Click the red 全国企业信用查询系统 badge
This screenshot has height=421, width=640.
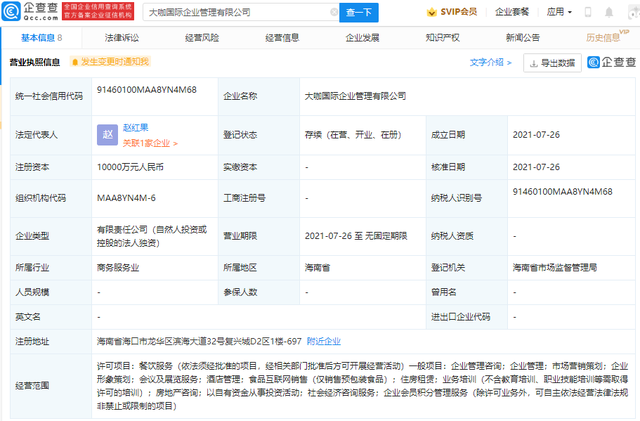pos(98,11)
